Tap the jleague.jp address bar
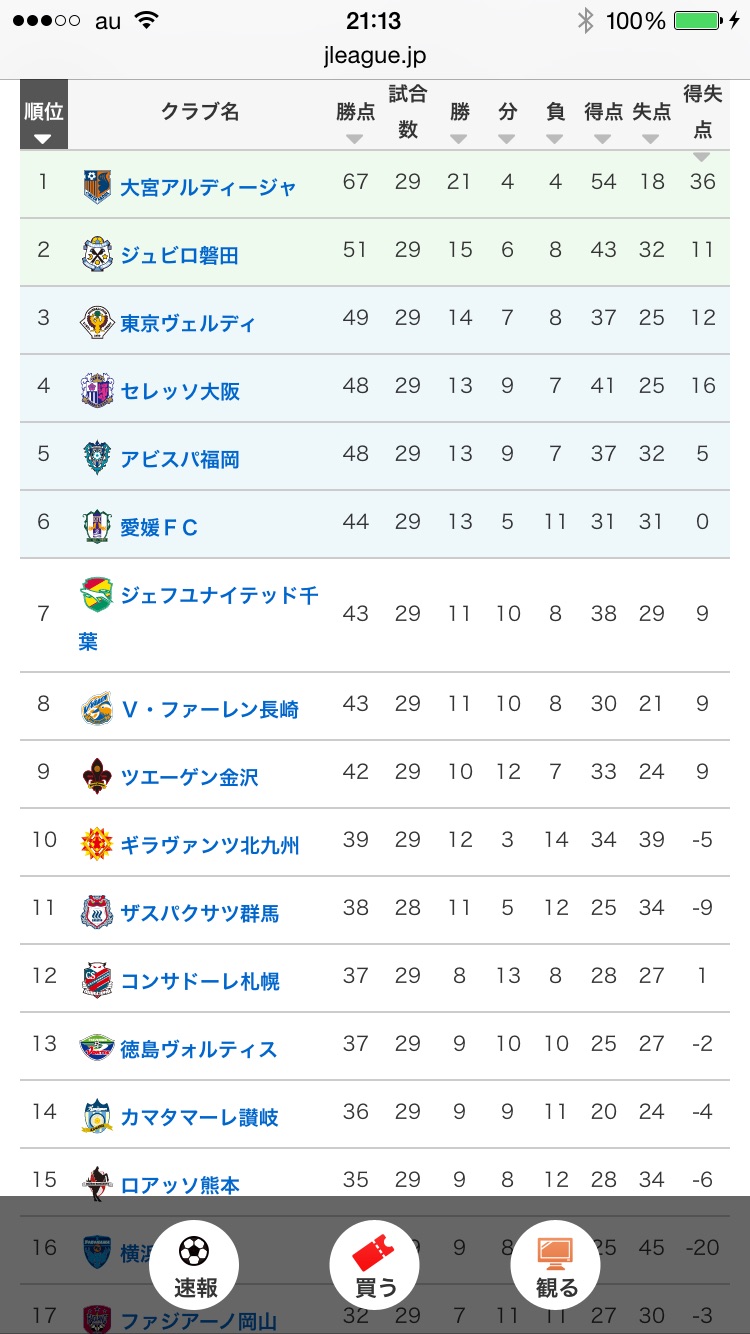 tap(375, 56)
